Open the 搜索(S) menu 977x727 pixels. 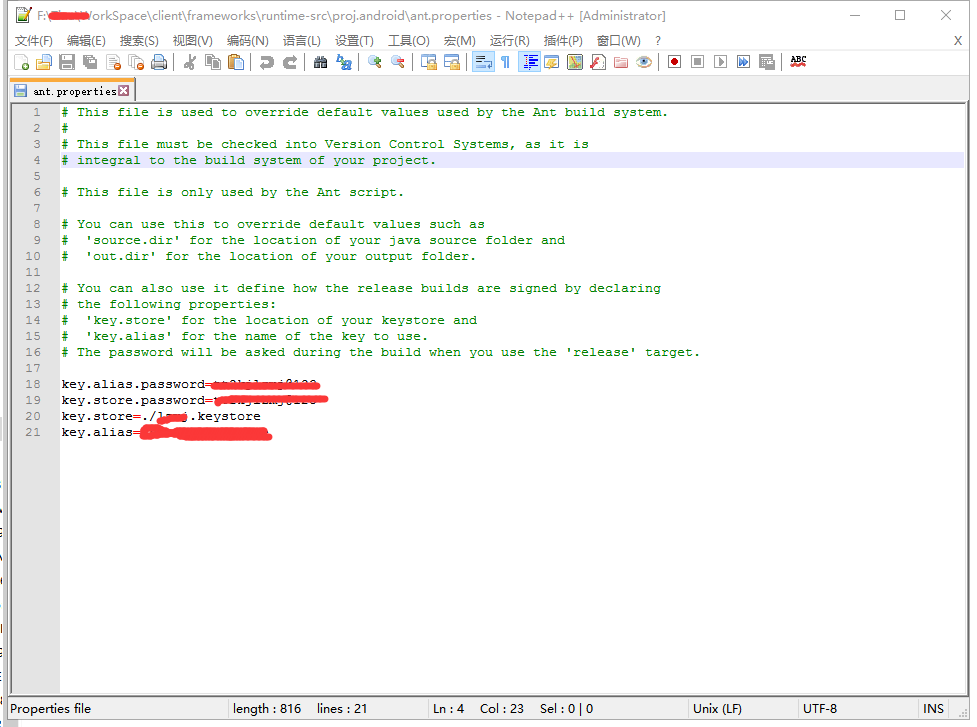click(139, 40)
